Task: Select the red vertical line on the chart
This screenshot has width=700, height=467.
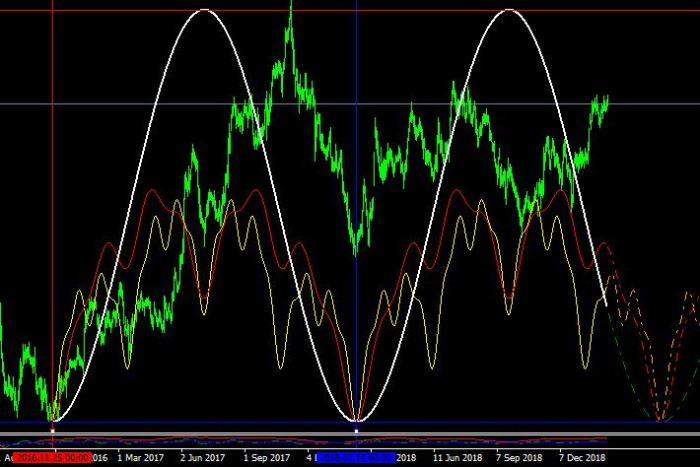Action: (52, 200)
